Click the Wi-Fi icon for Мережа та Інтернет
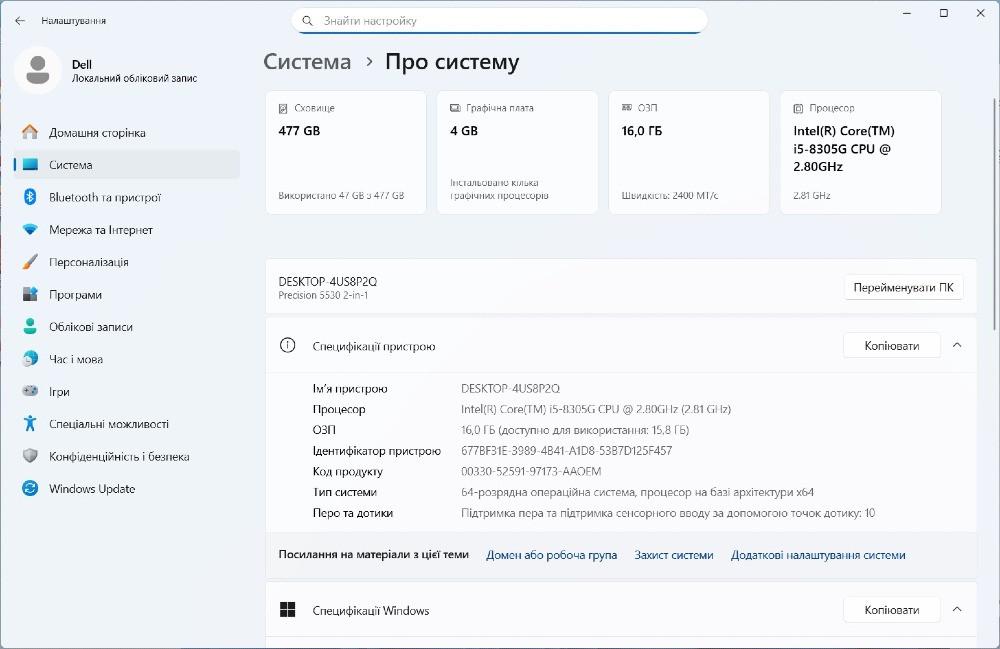 (30, 230)
